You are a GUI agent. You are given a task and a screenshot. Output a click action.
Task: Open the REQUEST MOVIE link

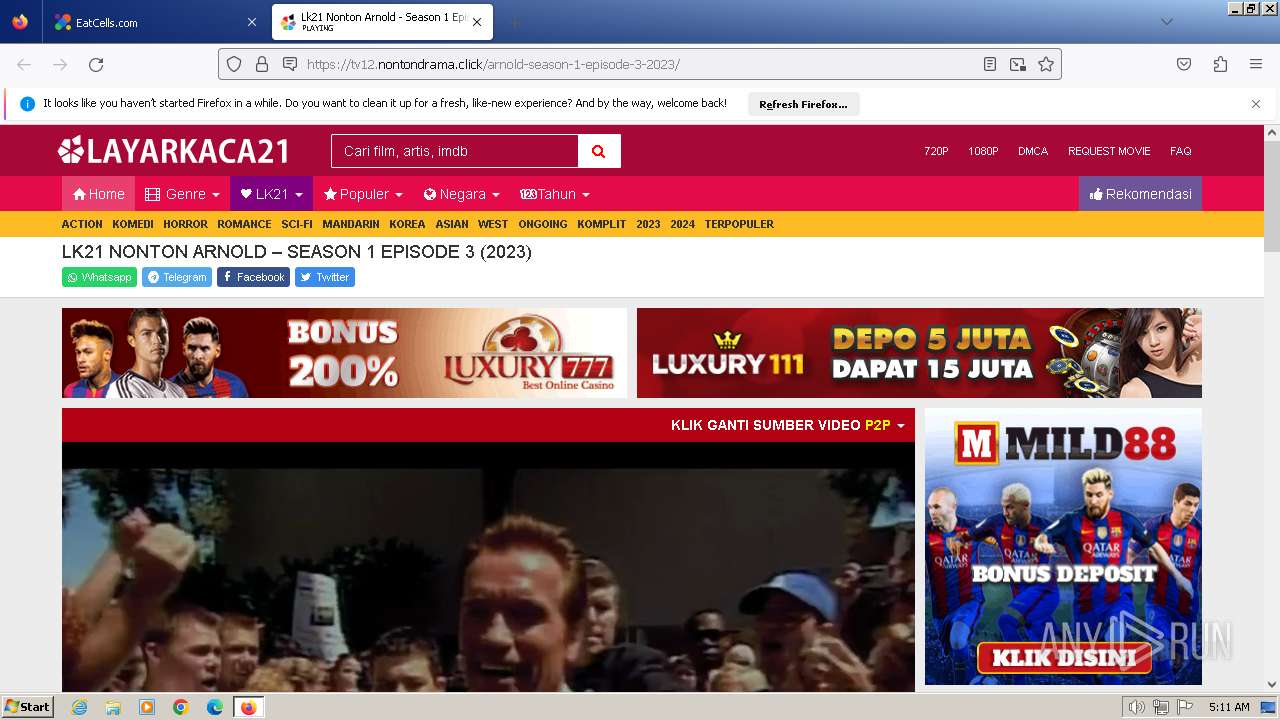pyautogui.click(x=1109, y=151)
